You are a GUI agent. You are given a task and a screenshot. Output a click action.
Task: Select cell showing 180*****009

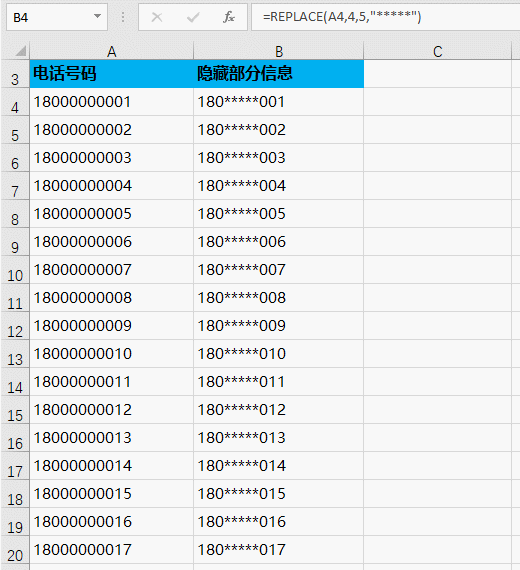tap(279, 326)
